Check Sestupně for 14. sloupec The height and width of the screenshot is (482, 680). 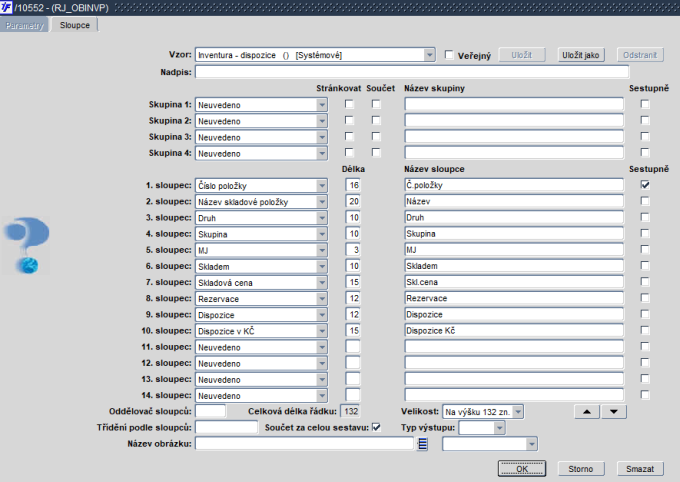(x=645, y=395)
